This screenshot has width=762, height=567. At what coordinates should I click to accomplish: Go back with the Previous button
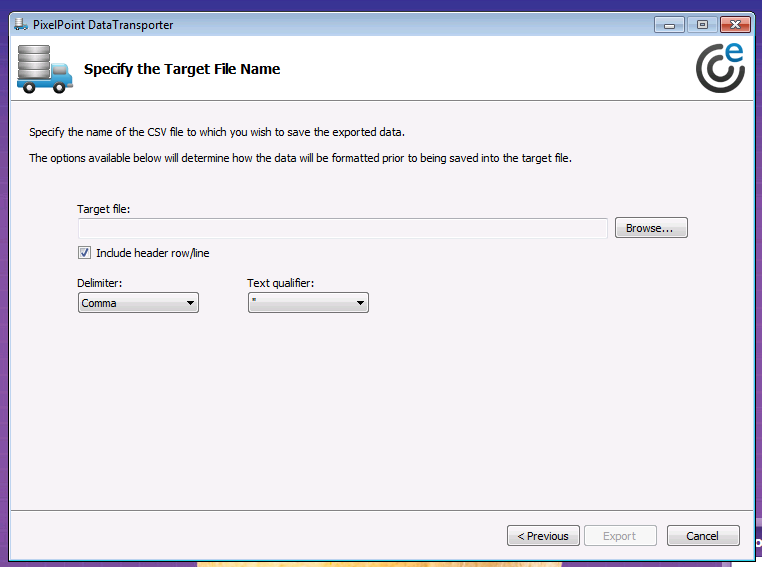tap(543, 536)
